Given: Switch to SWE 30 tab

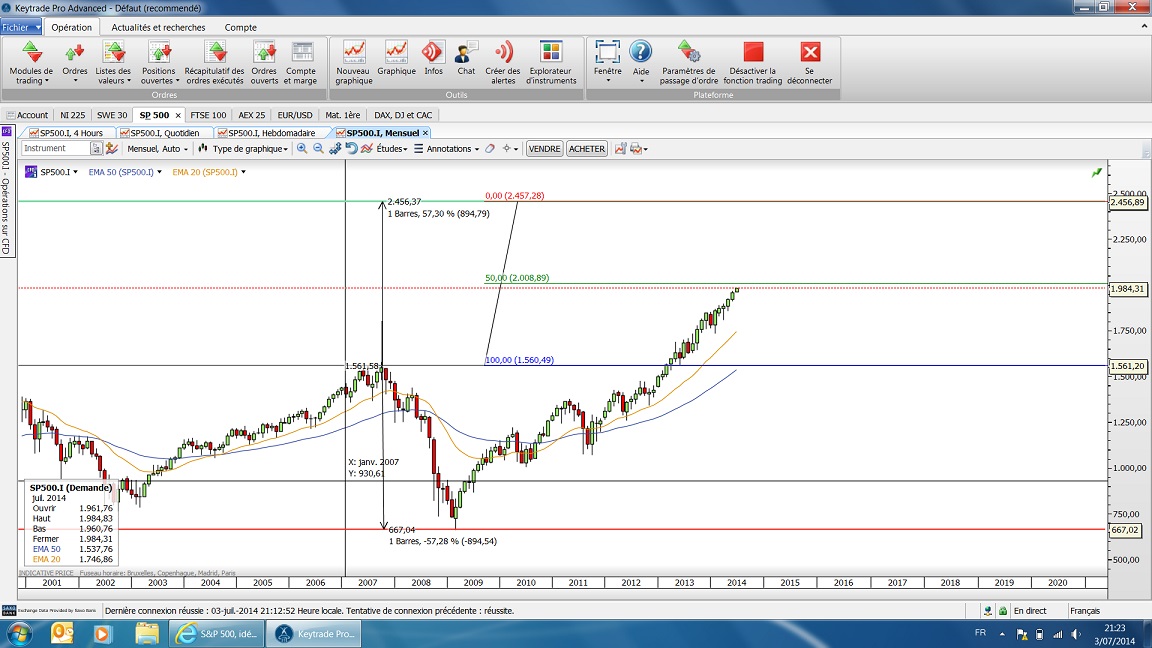Looking at the screenshot, I should [x=112, y=115].
